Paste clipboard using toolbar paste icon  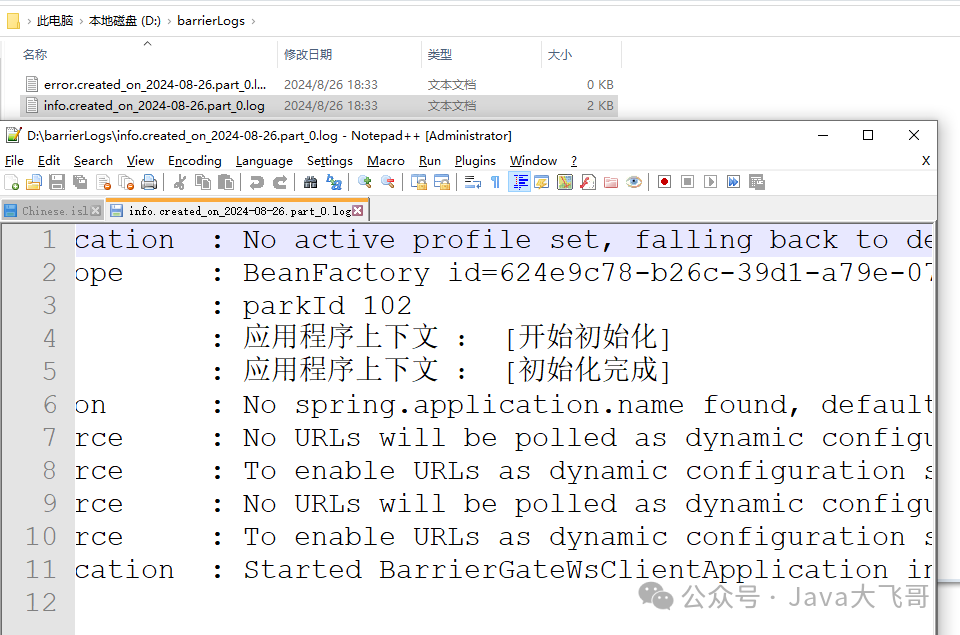click(x=226, y=182)
